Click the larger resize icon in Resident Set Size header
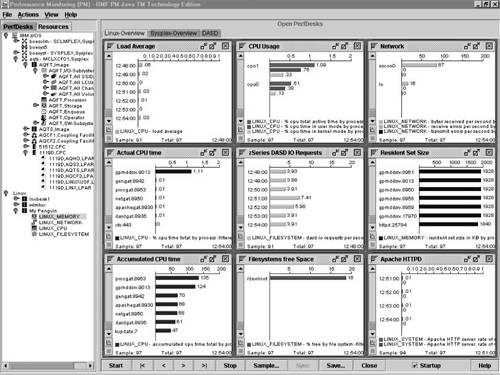The height and width of the screenshot is (375, 500). 476,152
